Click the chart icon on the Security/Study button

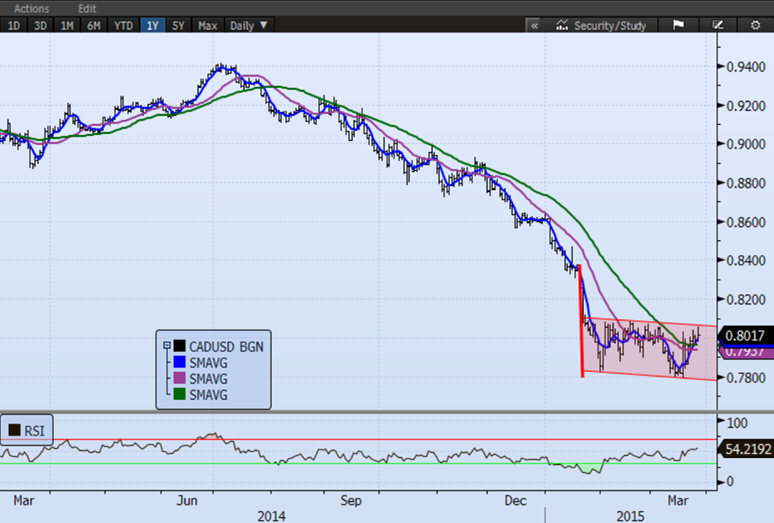[x=563, y=25]
